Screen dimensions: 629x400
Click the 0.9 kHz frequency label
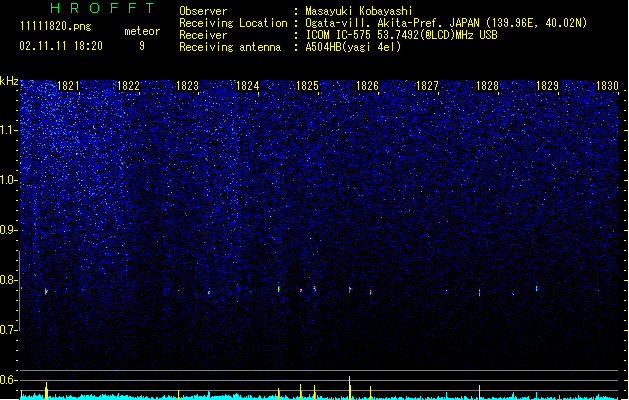[x=8, y=230]
